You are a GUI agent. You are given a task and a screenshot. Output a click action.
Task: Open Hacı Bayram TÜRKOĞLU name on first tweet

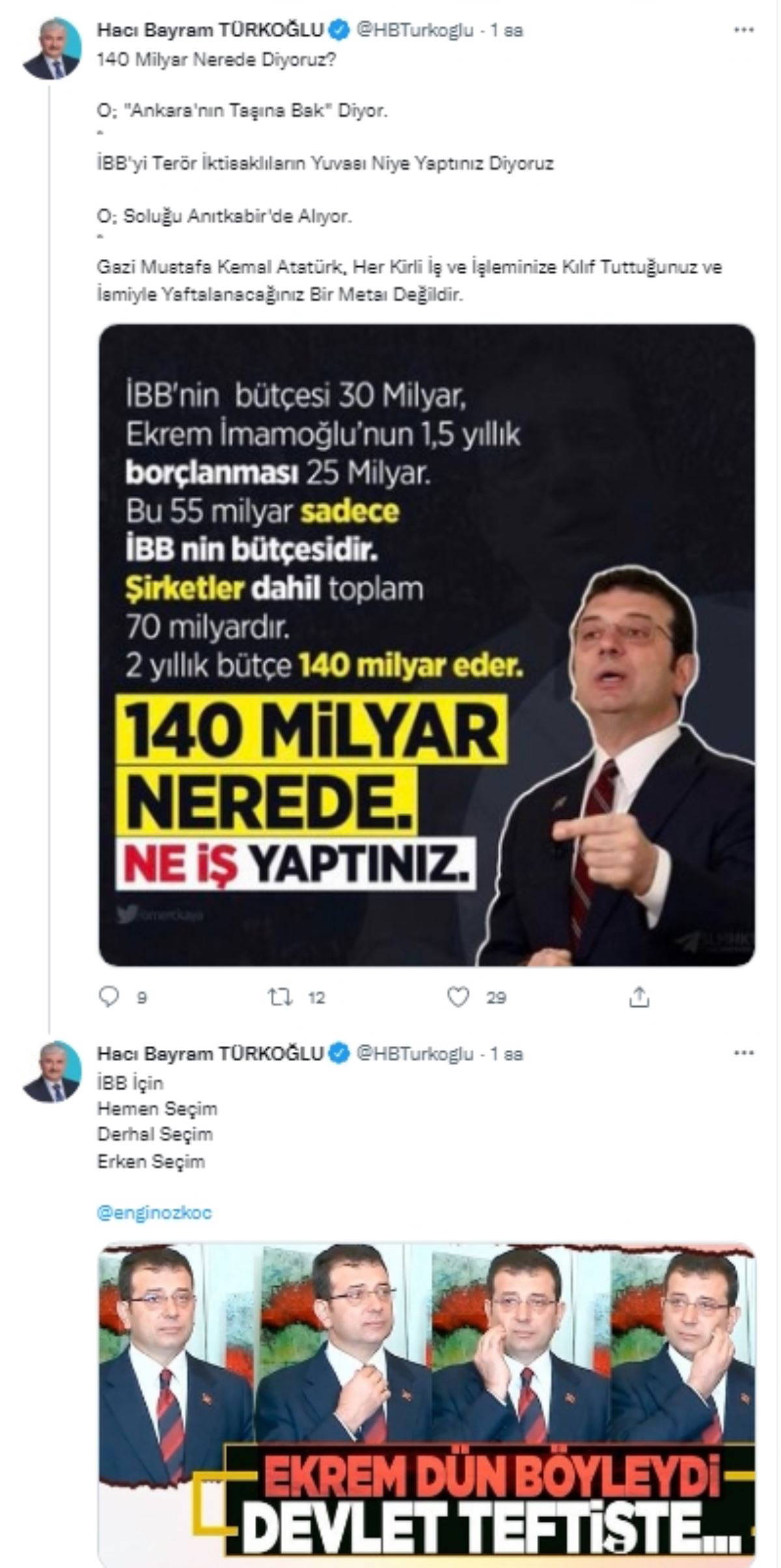(210, 30)
